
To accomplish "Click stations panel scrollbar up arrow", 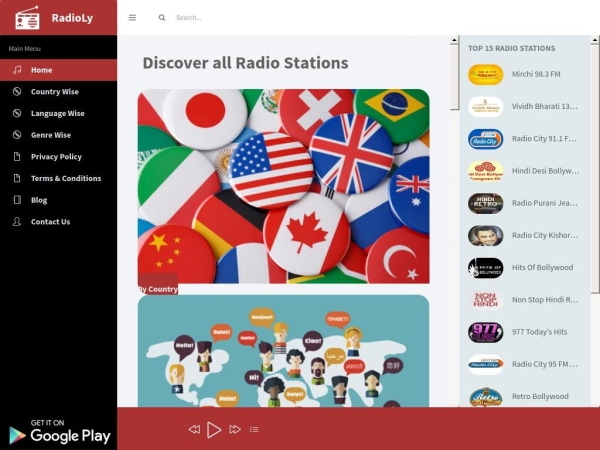I will pos(595,40).
